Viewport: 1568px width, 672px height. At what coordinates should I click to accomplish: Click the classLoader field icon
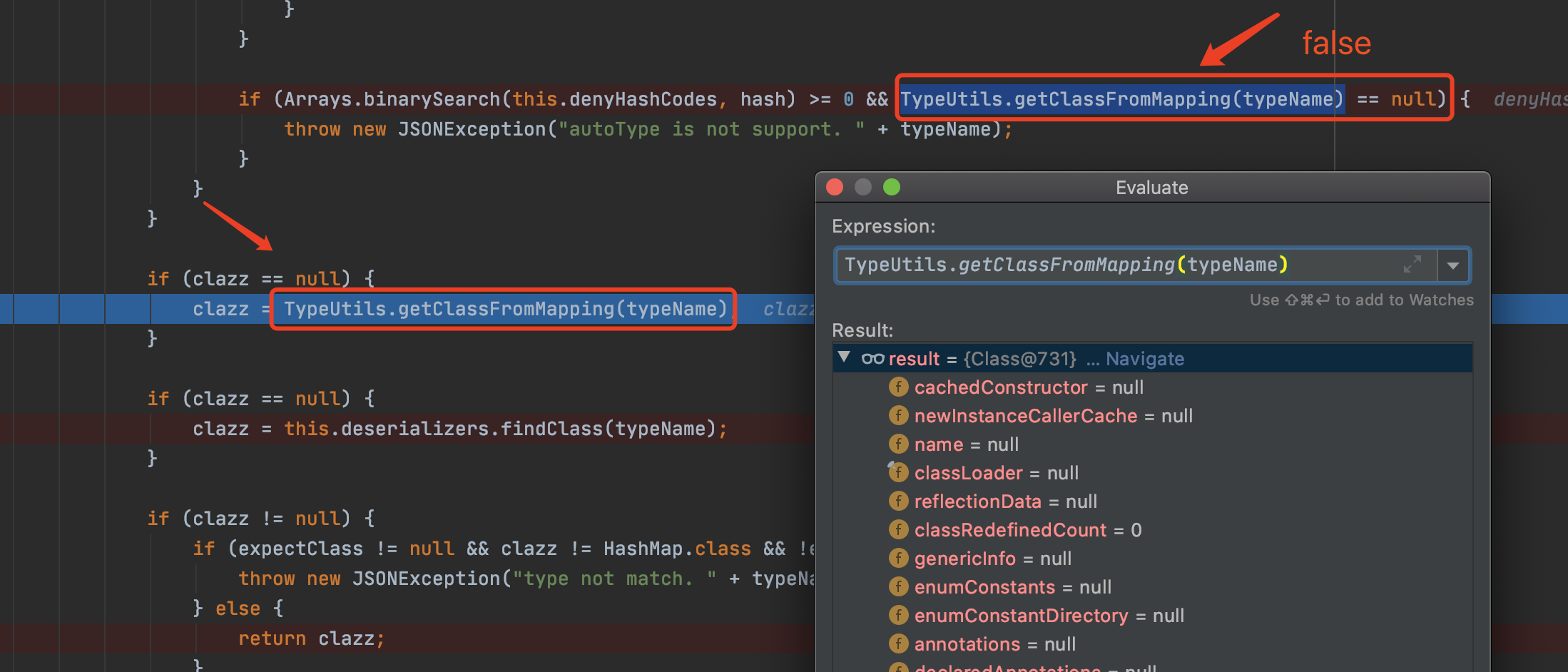tap(898, 473)
